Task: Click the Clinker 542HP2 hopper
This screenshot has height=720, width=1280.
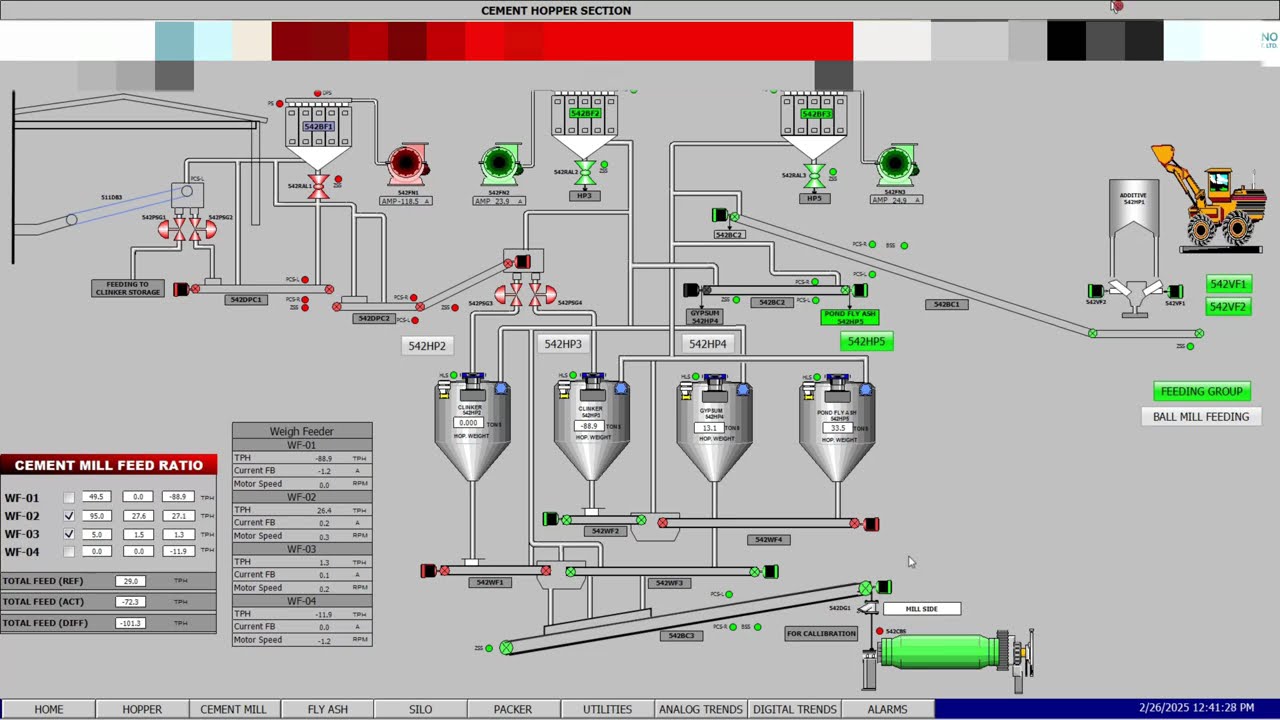Action: [x=472, y=426]
